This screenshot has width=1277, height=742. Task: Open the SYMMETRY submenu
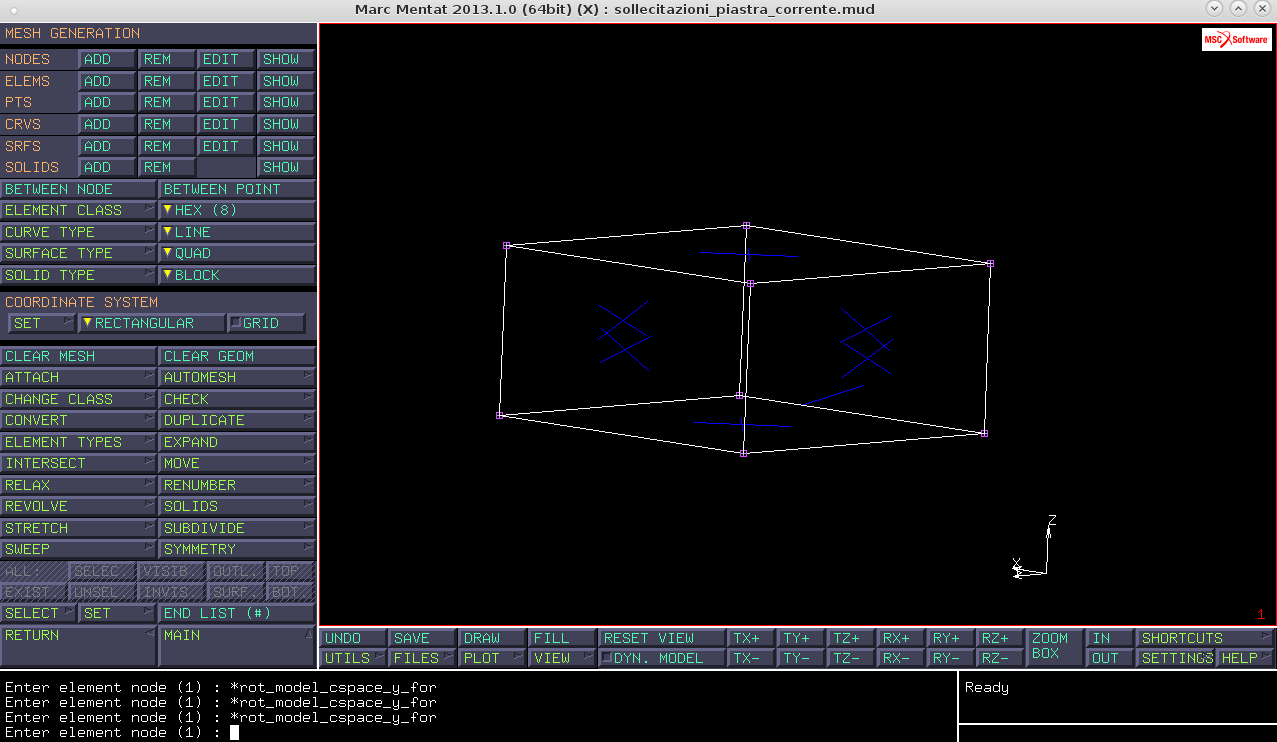[x=237, y=549]
